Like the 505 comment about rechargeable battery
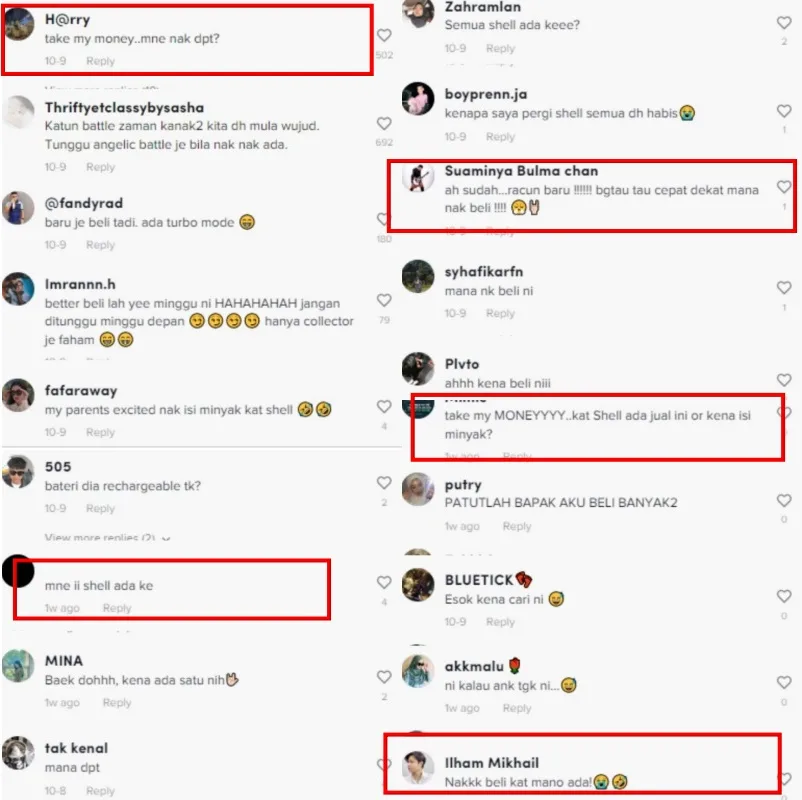This screenshot has width=802, height=800. point(384,483)
